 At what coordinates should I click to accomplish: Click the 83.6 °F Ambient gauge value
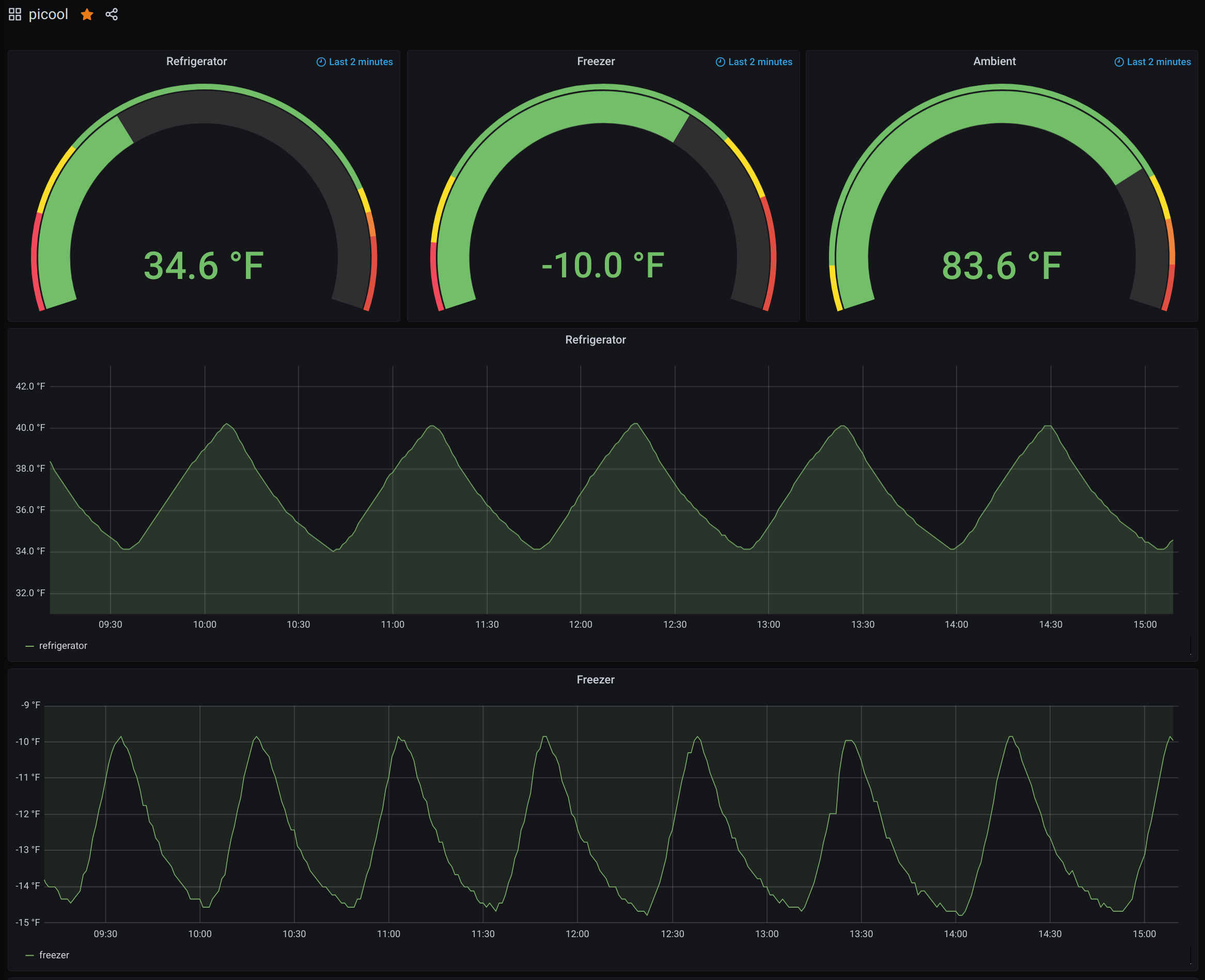tap(1001, 266)
